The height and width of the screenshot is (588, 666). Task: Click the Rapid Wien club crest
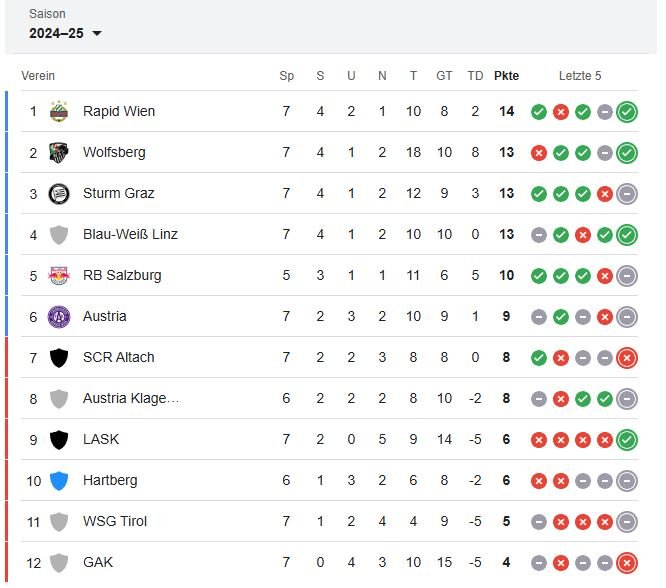(x=59, y=111)
